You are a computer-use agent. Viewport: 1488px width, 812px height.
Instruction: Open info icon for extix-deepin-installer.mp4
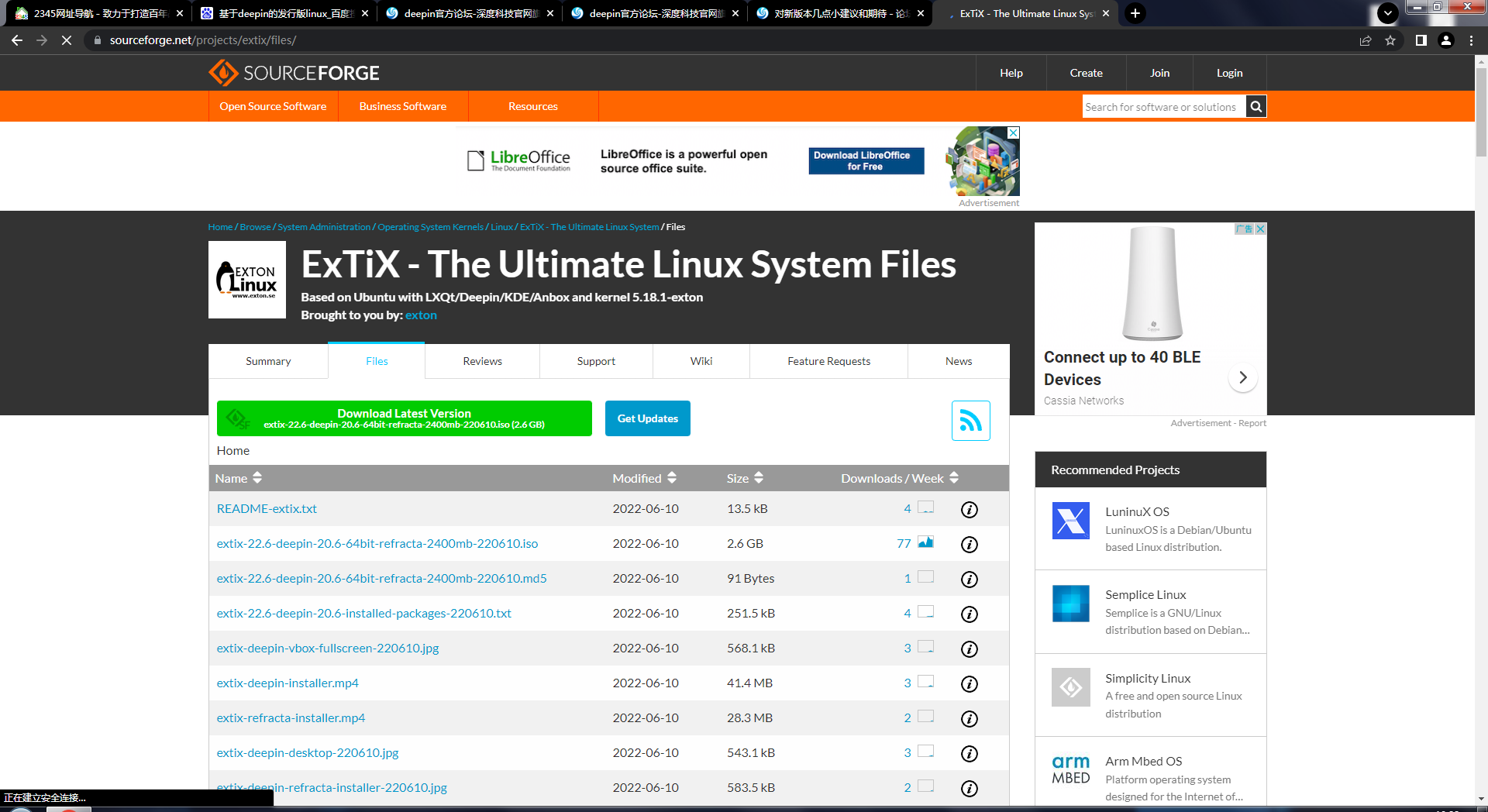pyautogui.click(x=969, y=684)
